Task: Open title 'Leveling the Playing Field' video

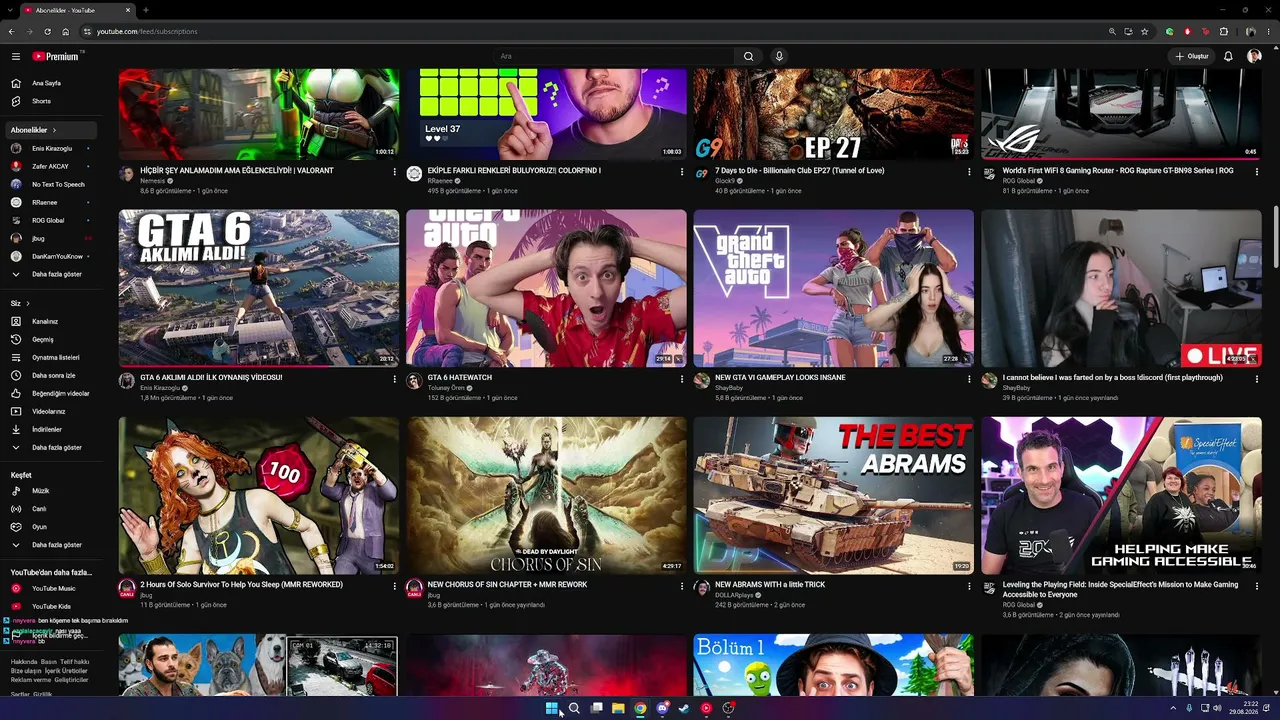Action: tap(1120, 589)
